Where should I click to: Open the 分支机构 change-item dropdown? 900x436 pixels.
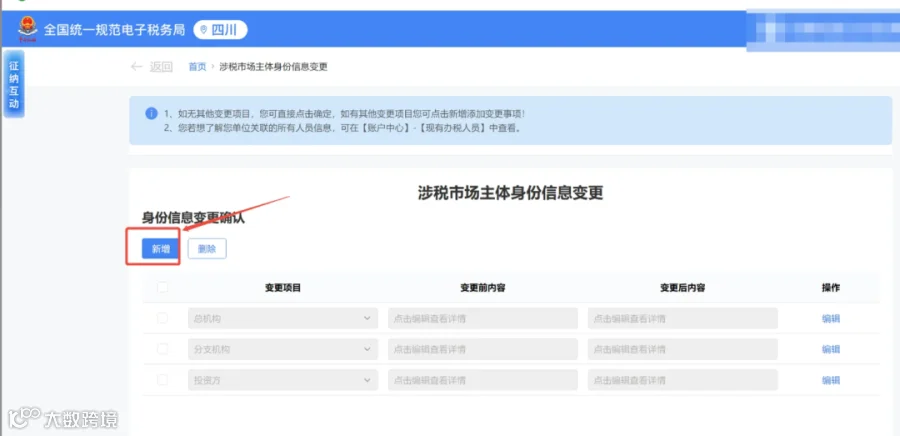tap(283, 349)
